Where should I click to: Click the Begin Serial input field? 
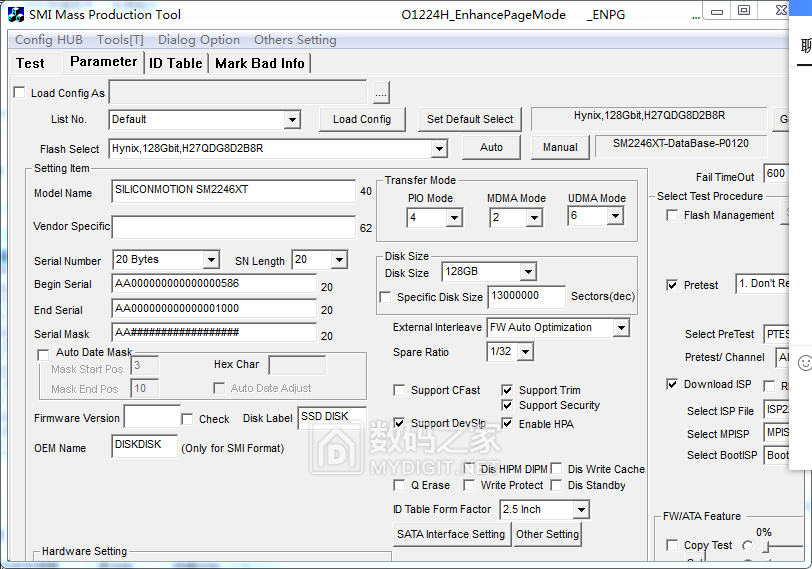coord(214,284)
